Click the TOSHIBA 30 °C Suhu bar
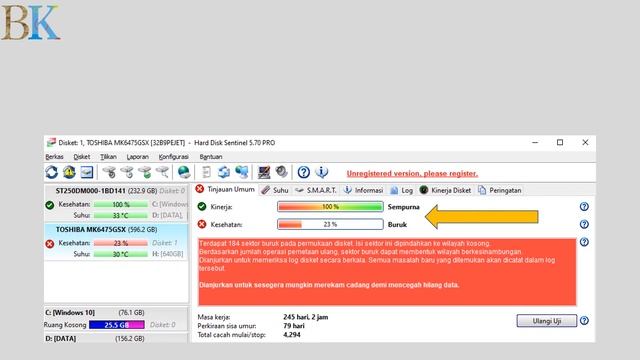 tap(121, 254)
